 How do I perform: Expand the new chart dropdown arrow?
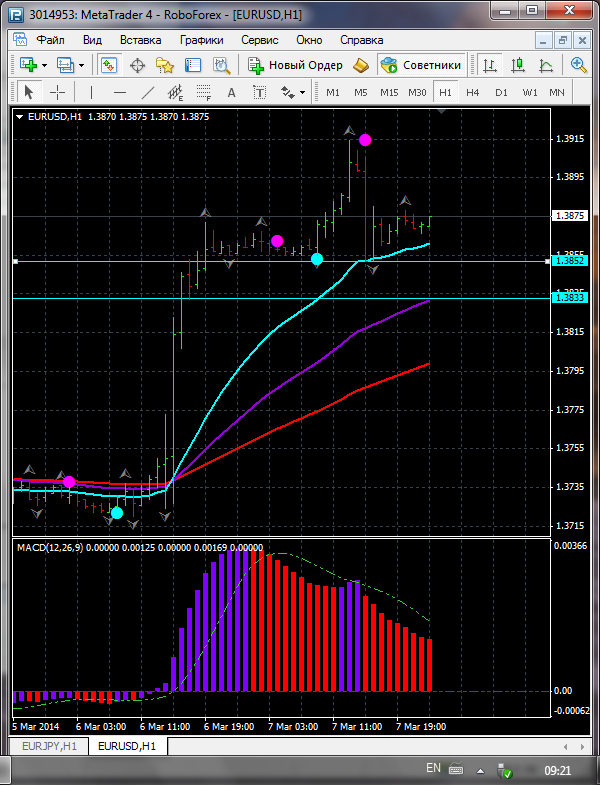pos(44,66)
